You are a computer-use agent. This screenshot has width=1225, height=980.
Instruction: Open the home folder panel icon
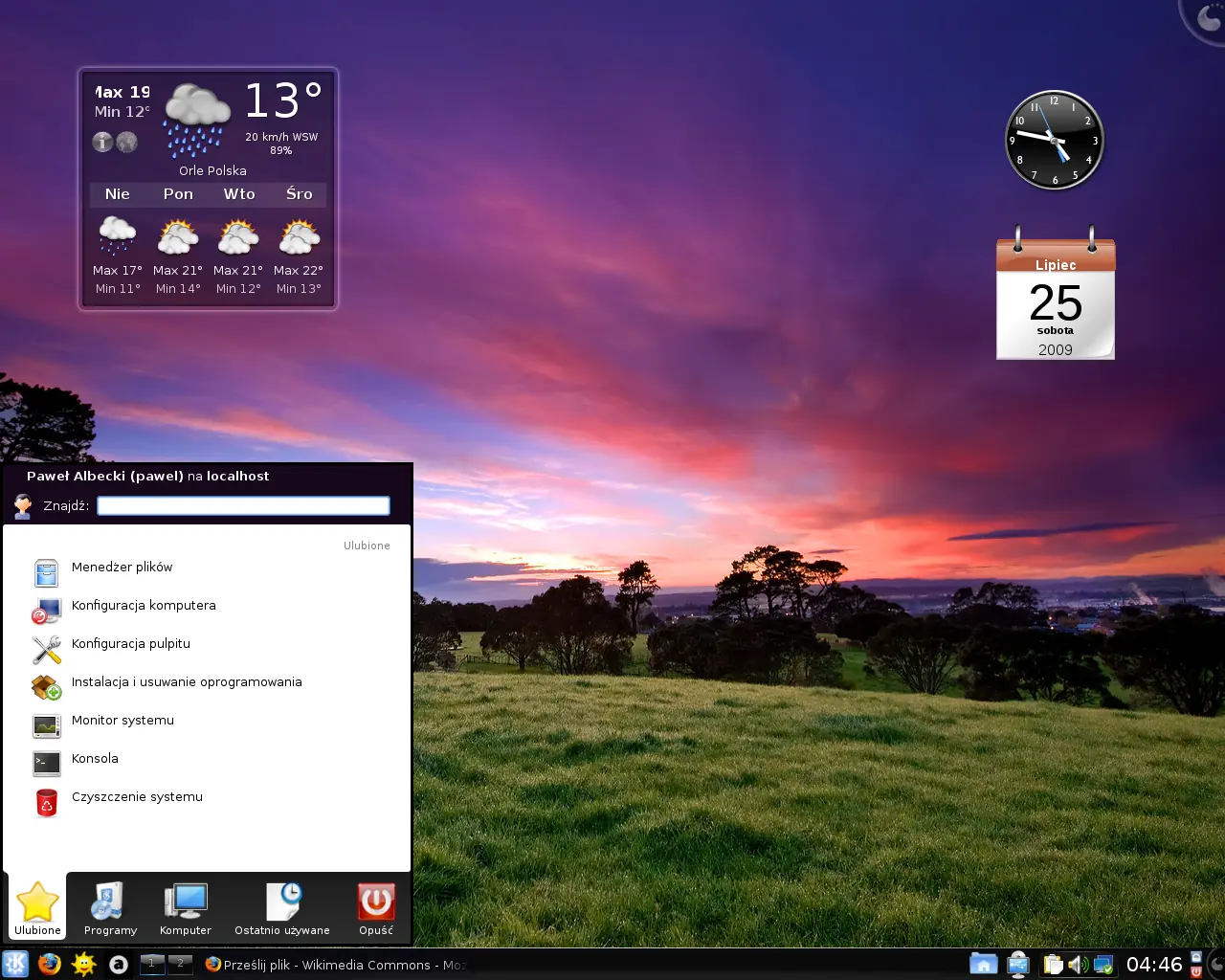click(983, 964)
